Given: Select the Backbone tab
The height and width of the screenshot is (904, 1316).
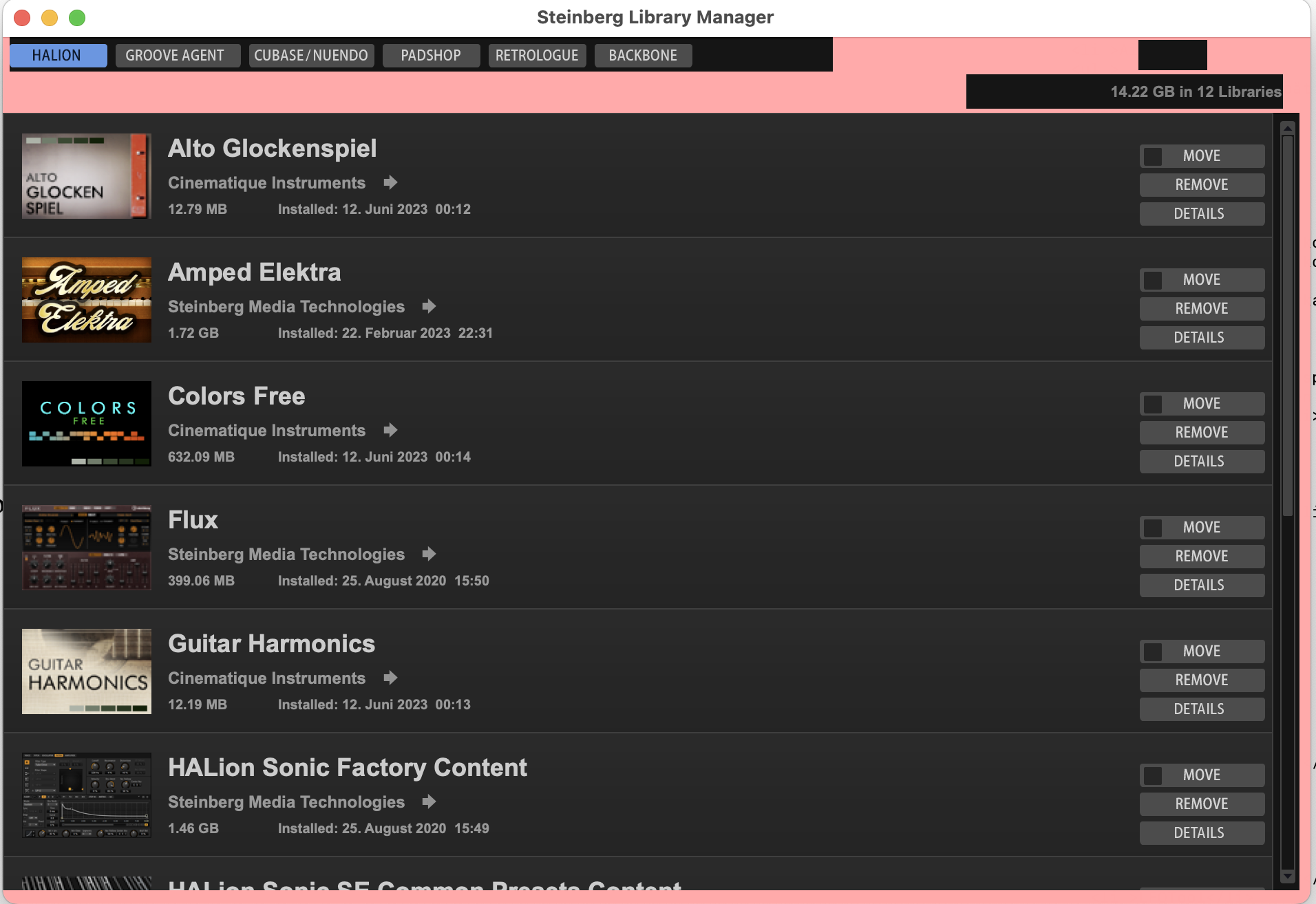Looking at the screenshot, I should click(643, 56).
